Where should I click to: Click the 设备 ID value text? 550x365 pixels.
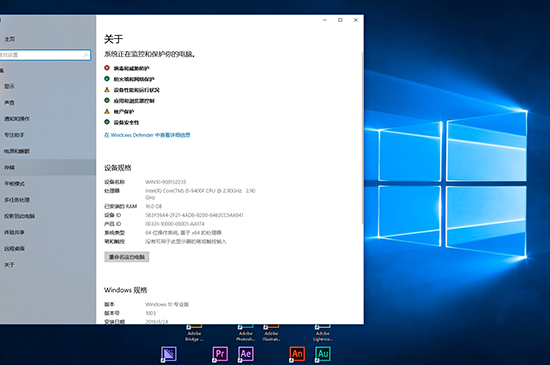(194, 215)
